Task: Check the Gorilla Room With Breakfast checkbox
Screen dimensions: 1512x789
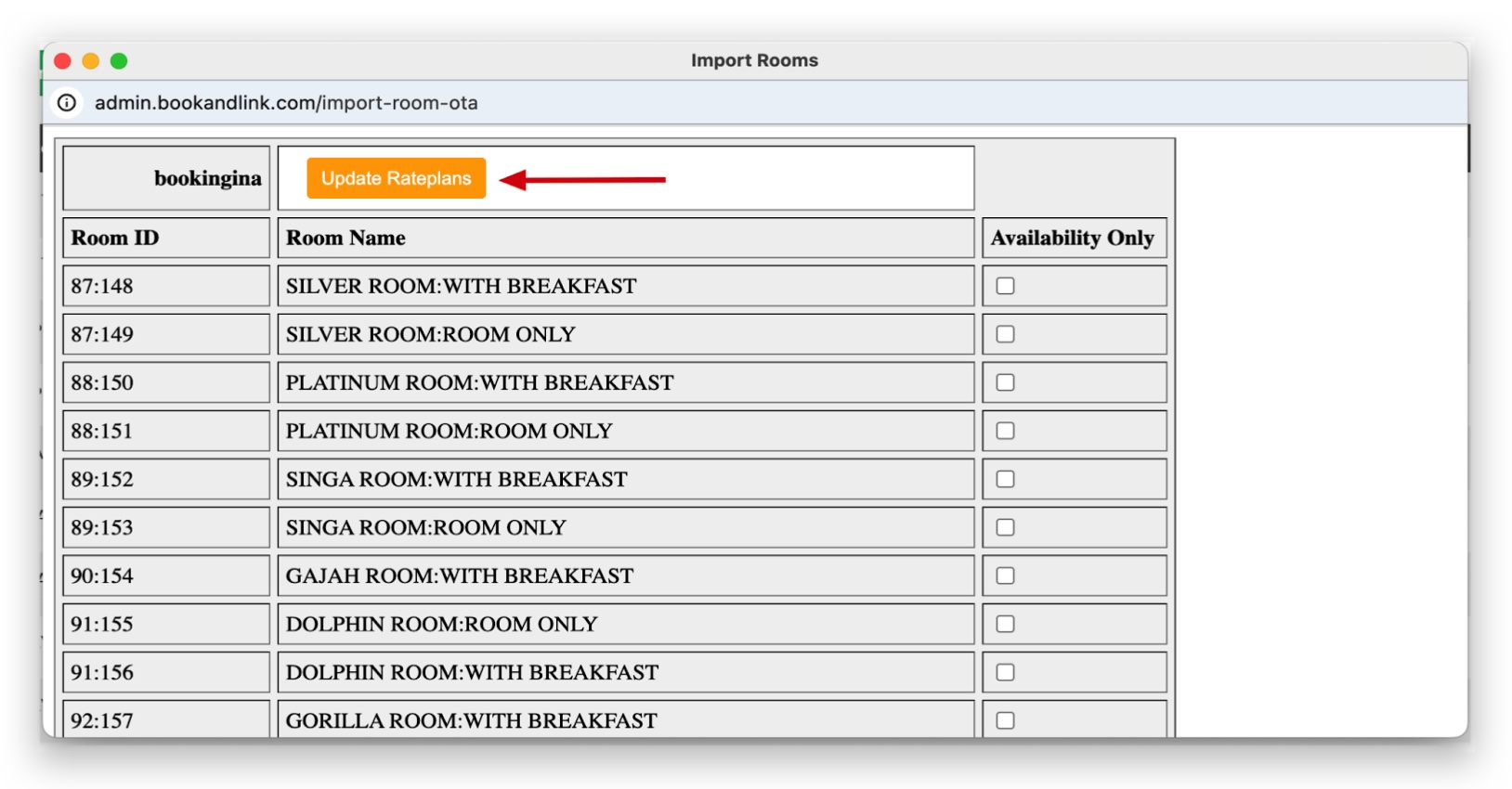Action: pyautogui.click(x=1005, y=720)
